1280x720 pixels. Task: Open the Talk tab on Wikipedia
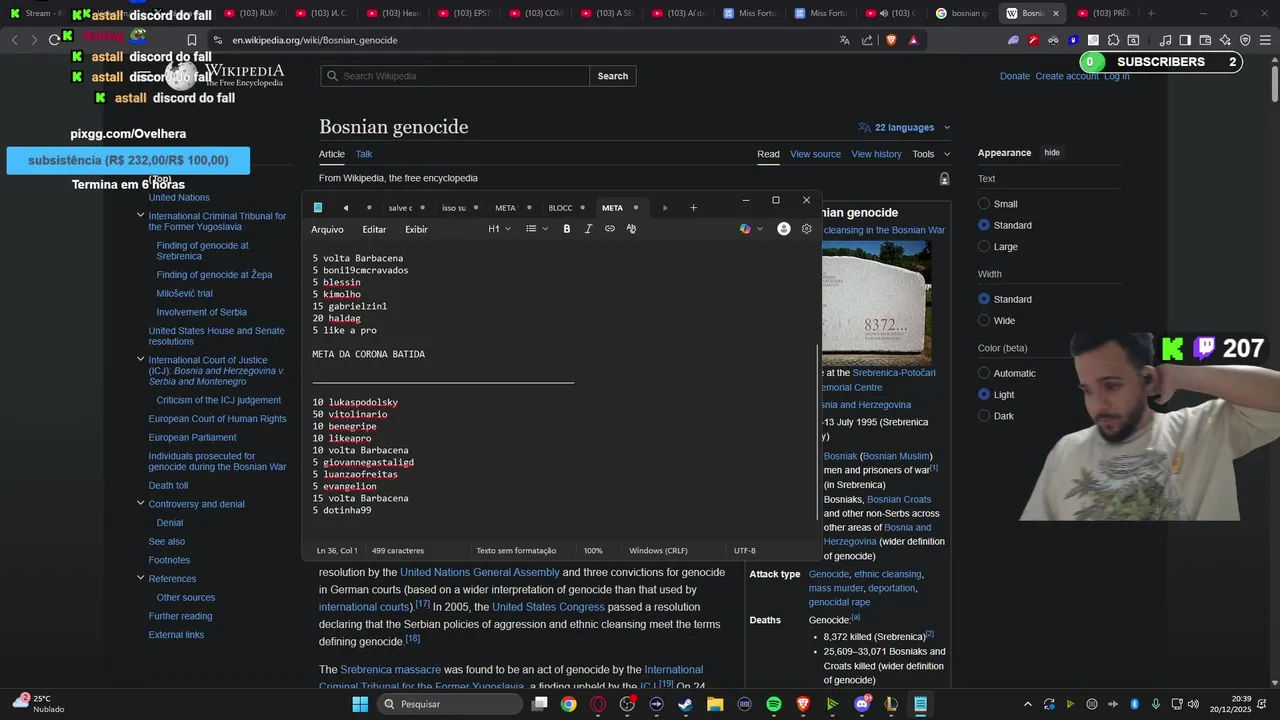(364, 154)
